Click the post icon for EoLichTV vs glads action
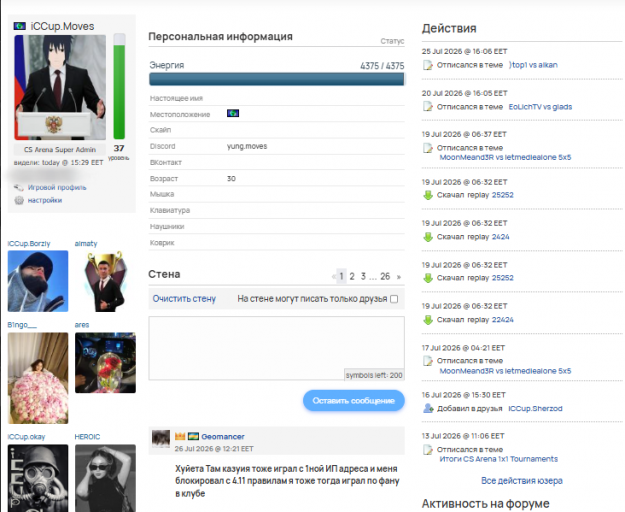 [x=428, y=107]
